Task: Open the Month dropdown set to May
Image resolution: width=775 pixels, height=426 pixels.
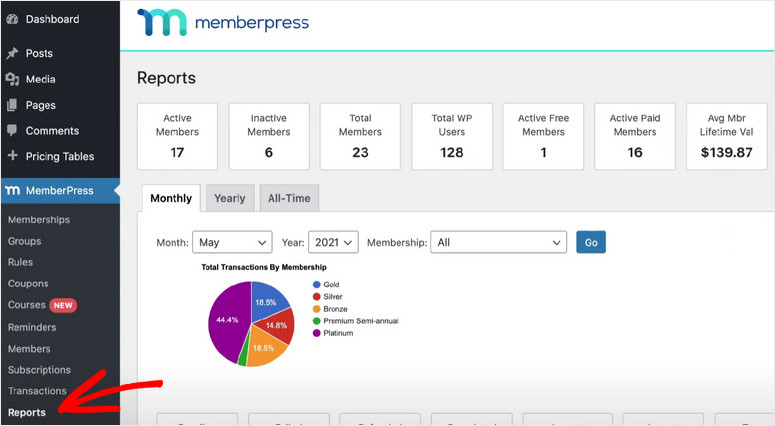Action: [233, 242]
